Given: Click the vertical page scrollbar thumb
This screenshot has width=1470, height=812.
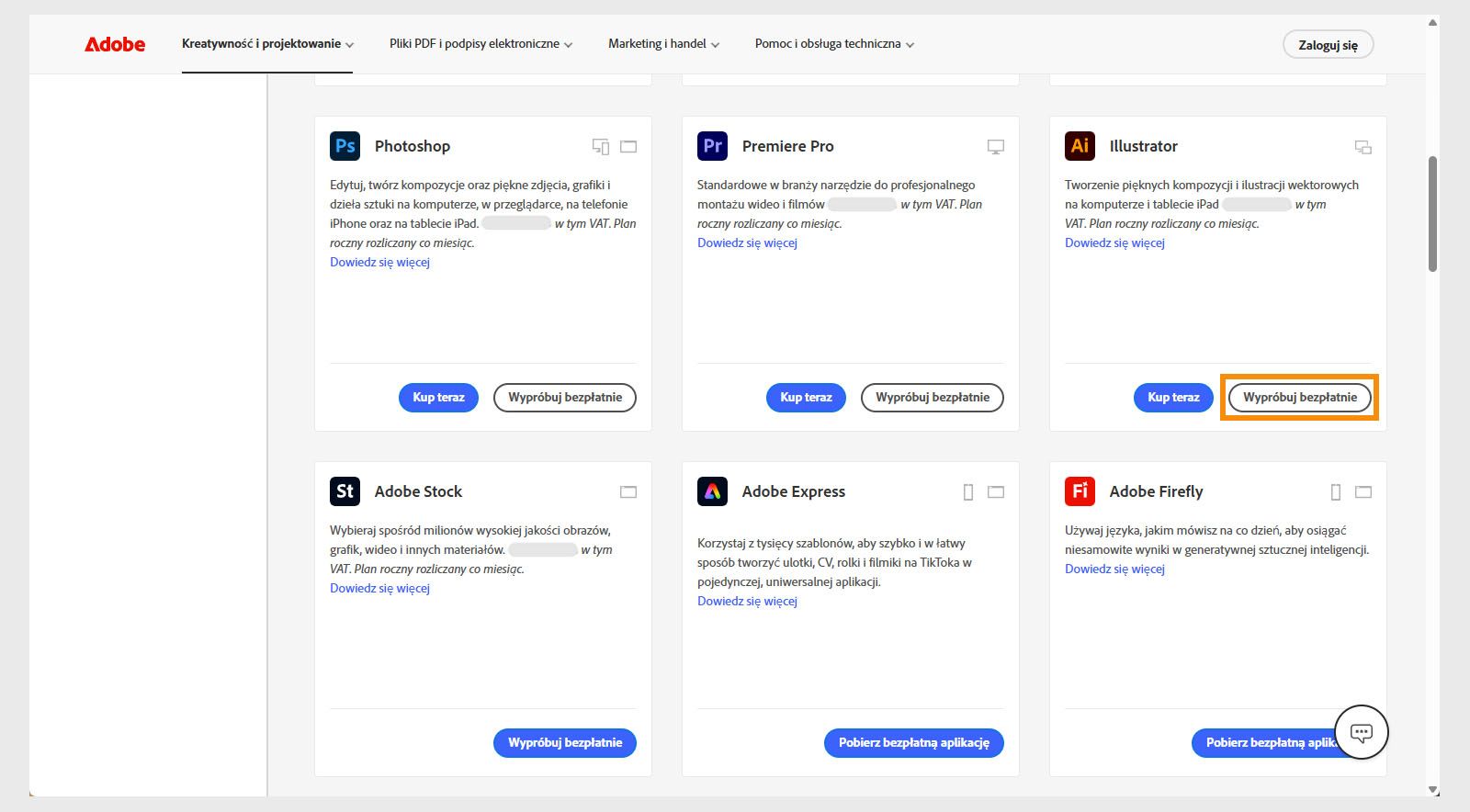Looking at the screenshot, I should coord(1432,213).
